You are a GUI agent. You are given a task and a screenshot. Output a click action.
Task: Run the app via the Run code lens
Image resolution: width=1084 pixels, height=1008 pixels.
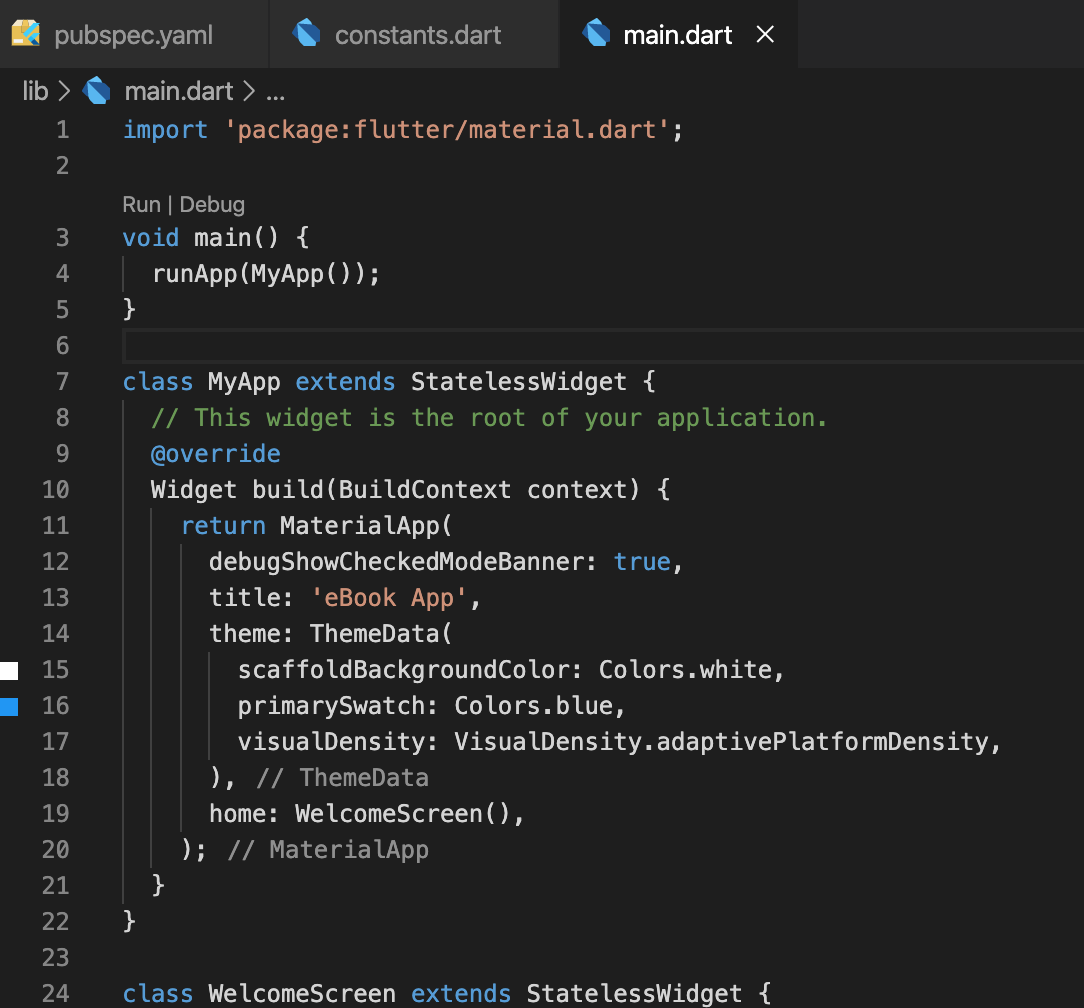click(x=141, y=204)
